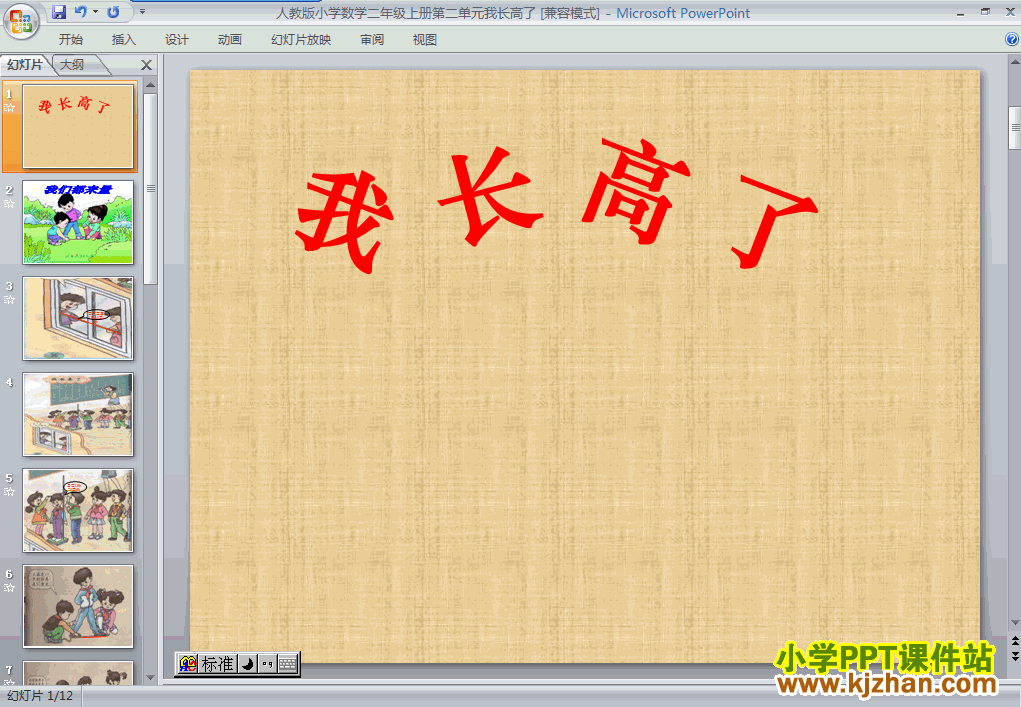Select the 幻灯片 pane tab

(x=25, y=64)
